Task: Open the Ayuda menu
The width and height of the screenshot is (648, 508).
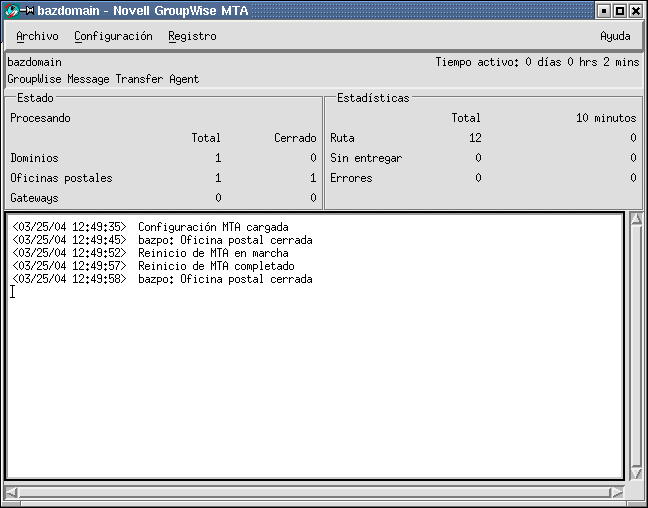Action: 614,36
